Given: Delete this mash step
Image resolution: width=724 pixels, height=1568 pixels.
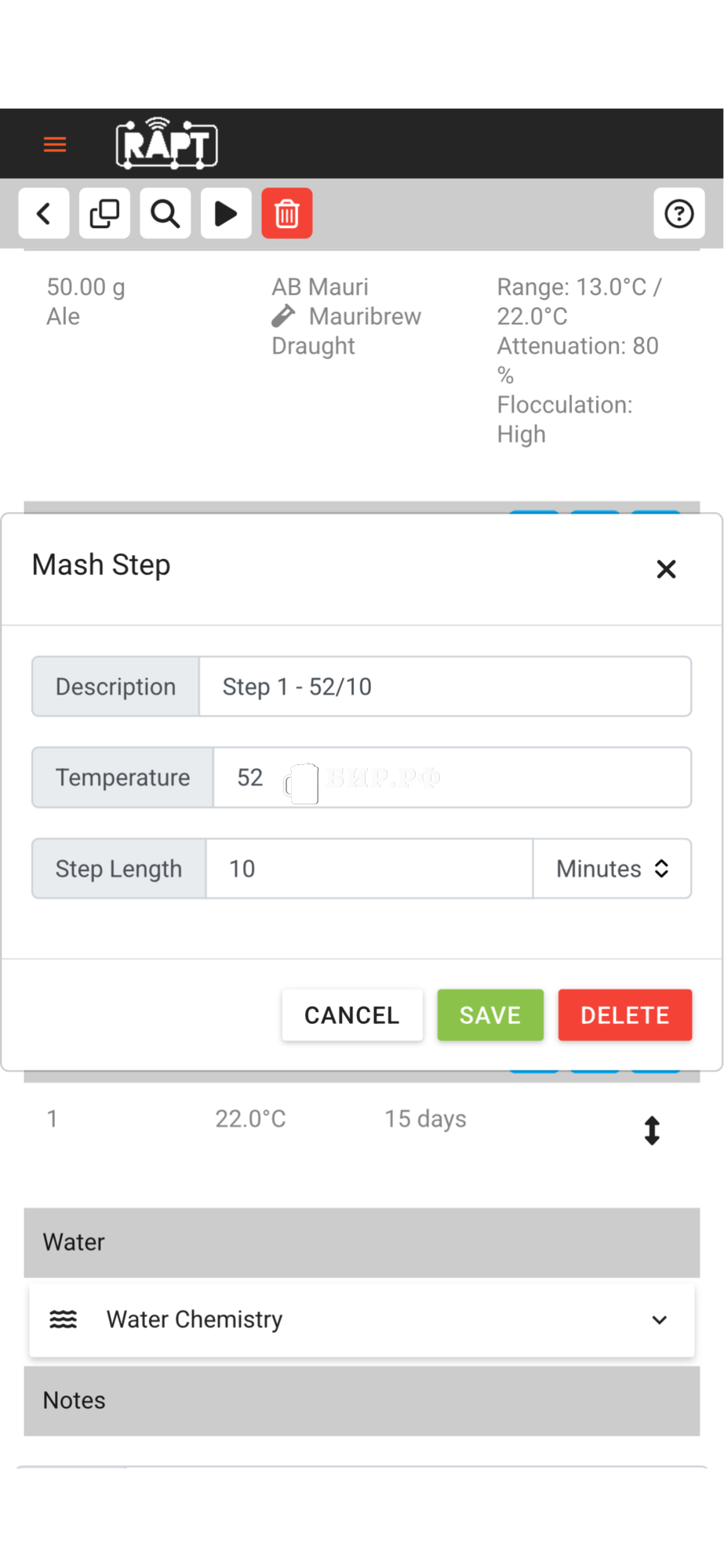Looking at the screenshot, I should [625, 1015].
